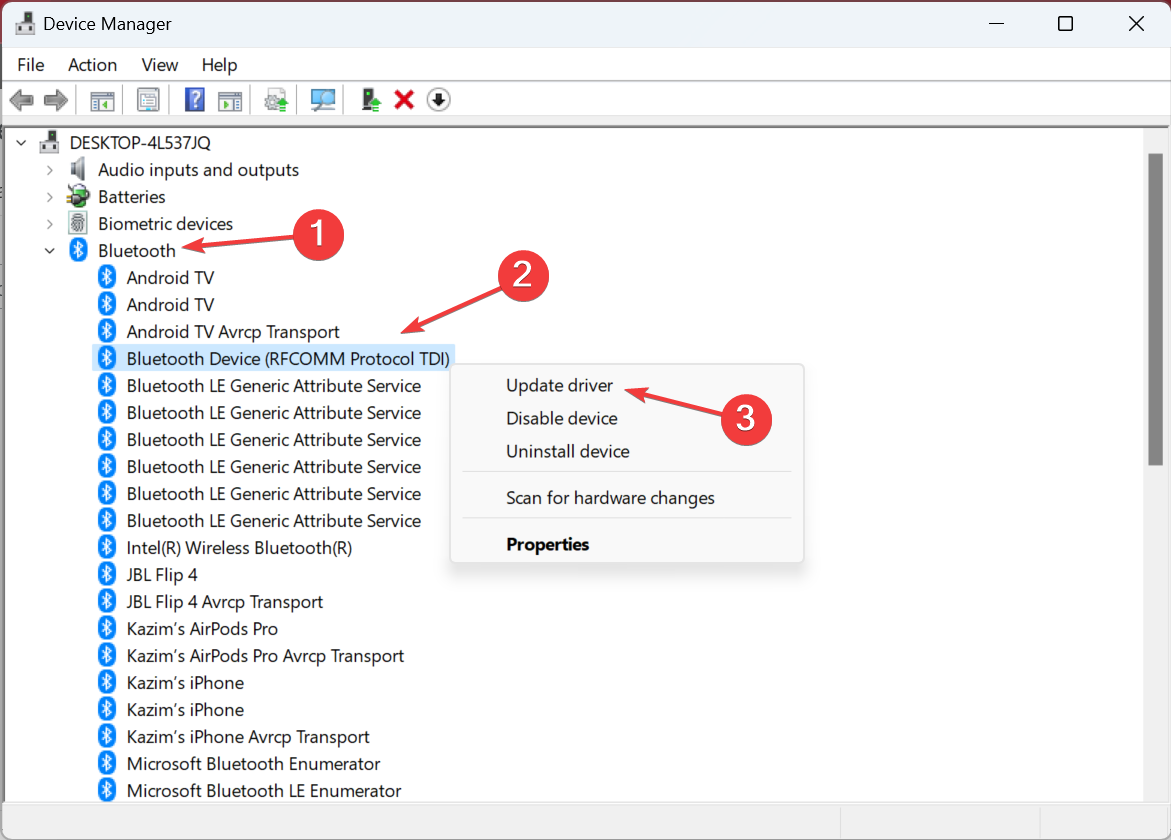Click the gear Update driver software icon

[x=276, y=100]
